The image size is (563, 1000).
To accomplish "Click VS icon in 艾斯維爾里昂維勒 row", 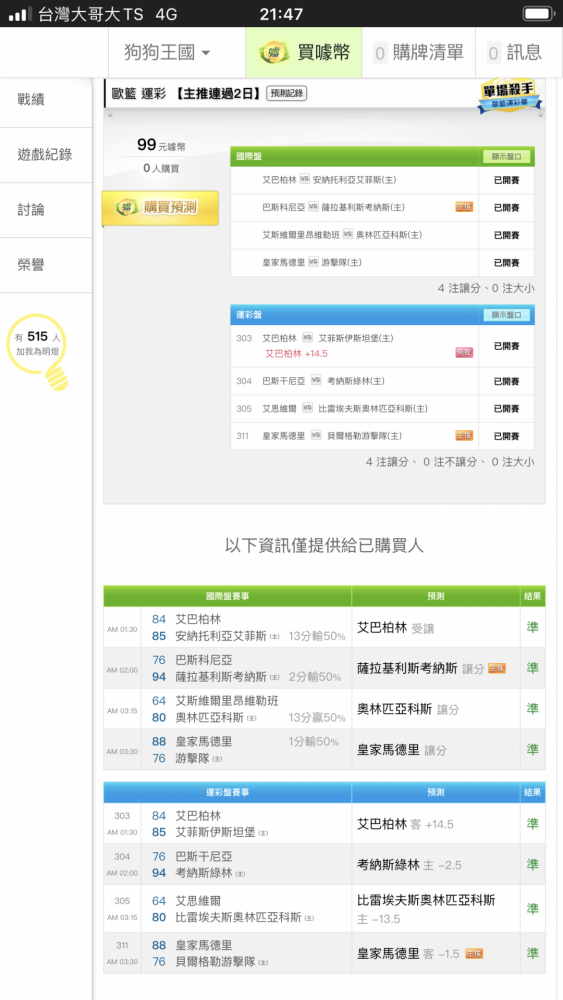I will [x=347, y=235].
